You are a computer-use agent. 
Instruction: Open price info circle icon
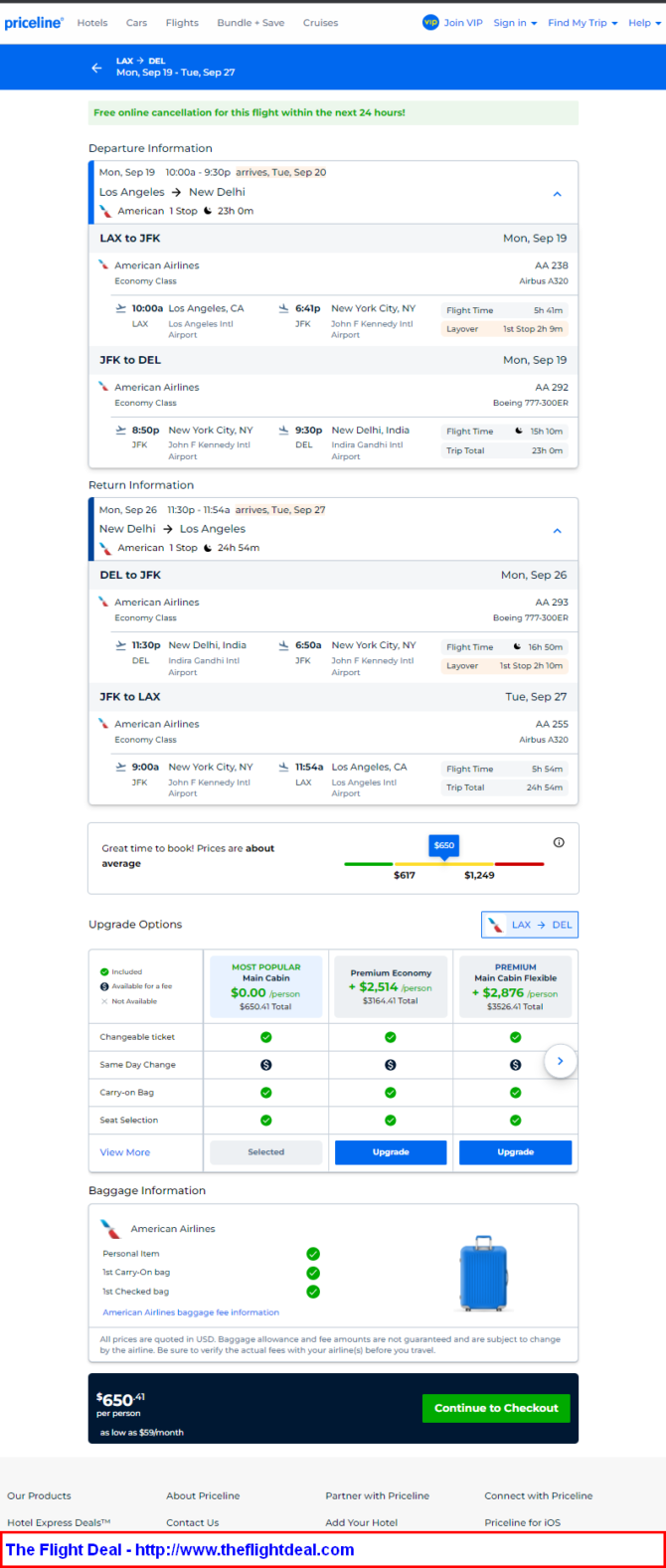(x=559, y=842)
